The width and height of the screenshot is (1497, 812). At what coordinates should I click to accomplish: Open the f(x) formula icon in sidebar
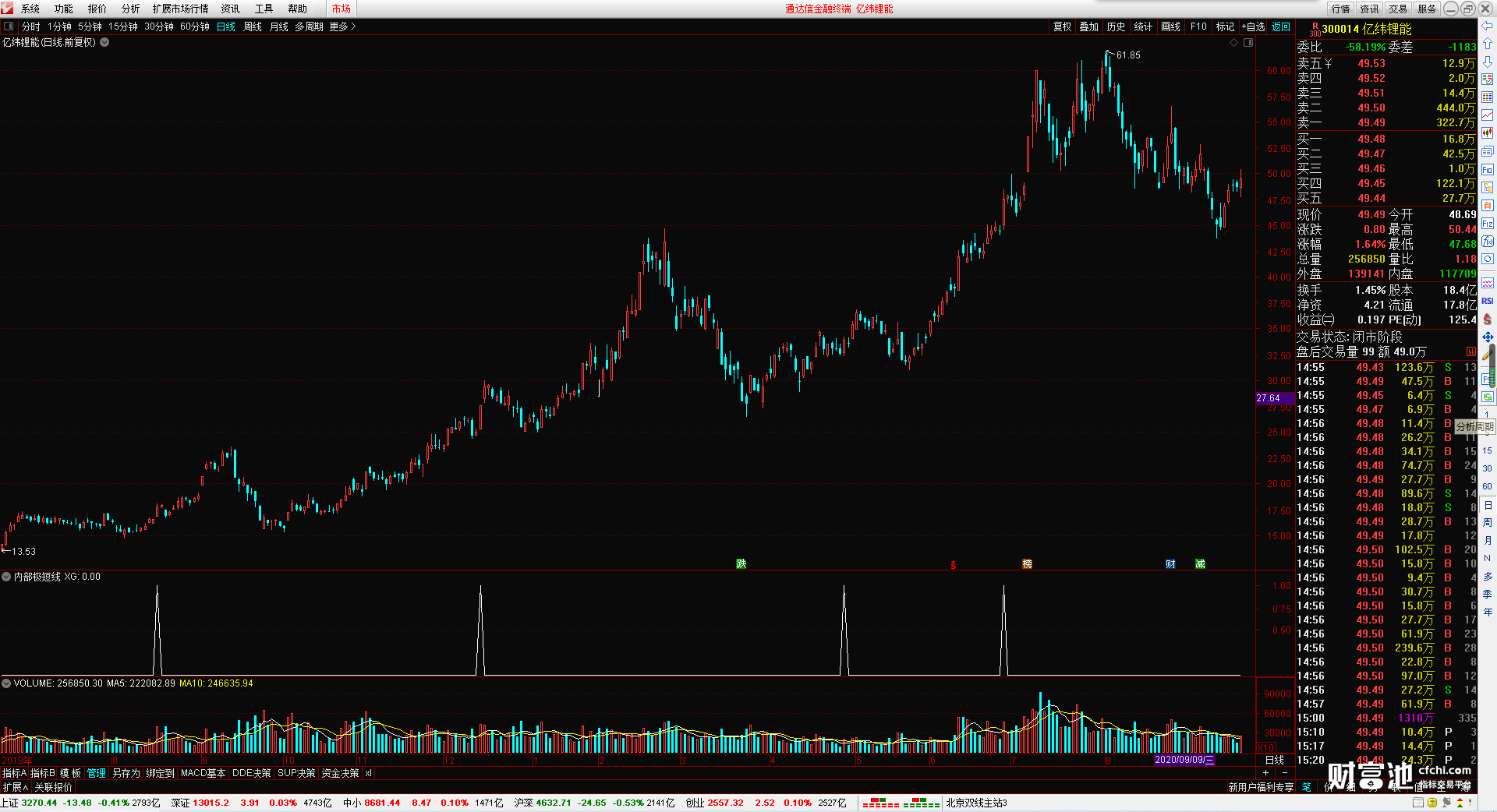tap(1488, 241)
